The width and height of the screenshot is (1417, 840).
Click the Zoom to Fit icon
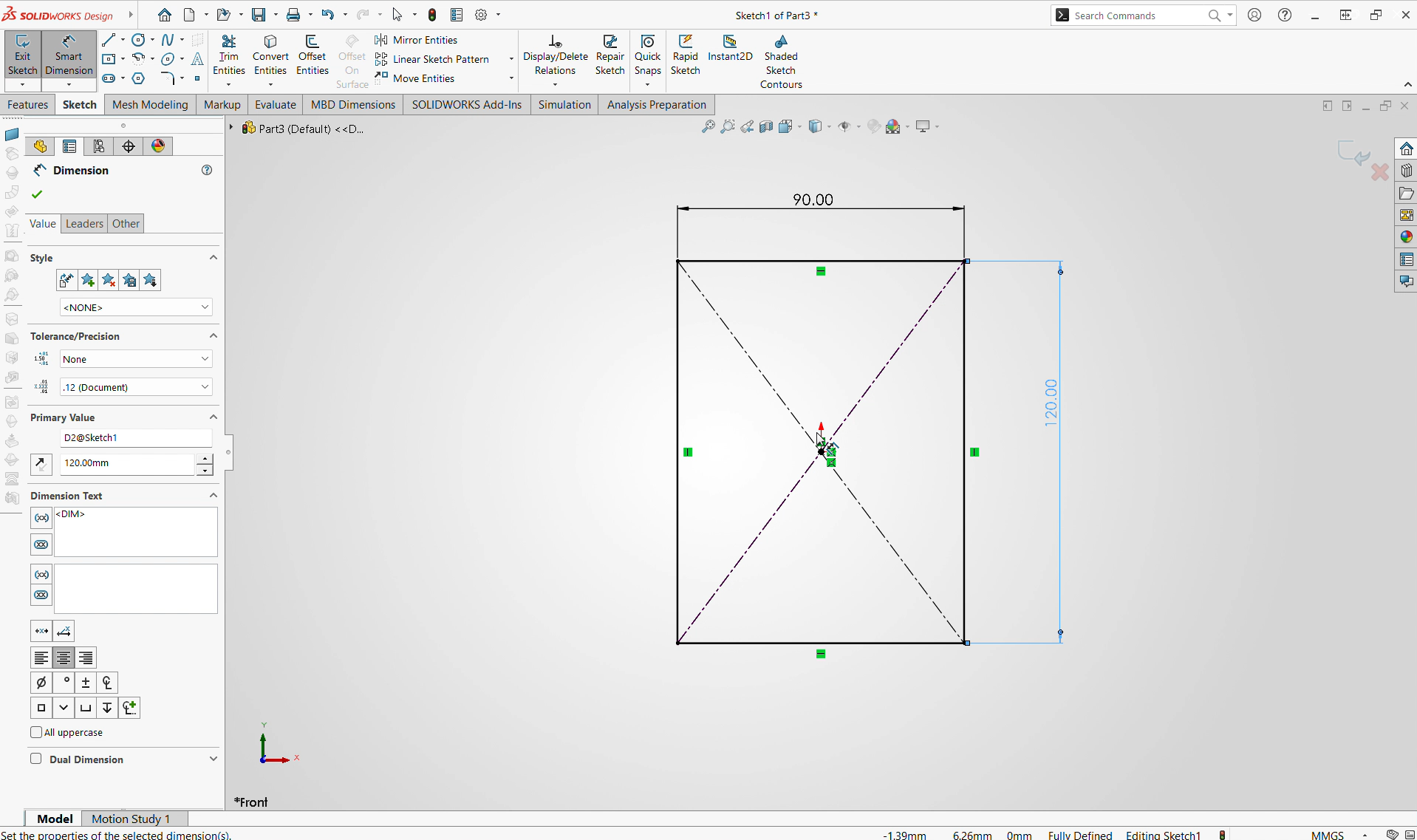click(708, 127)
